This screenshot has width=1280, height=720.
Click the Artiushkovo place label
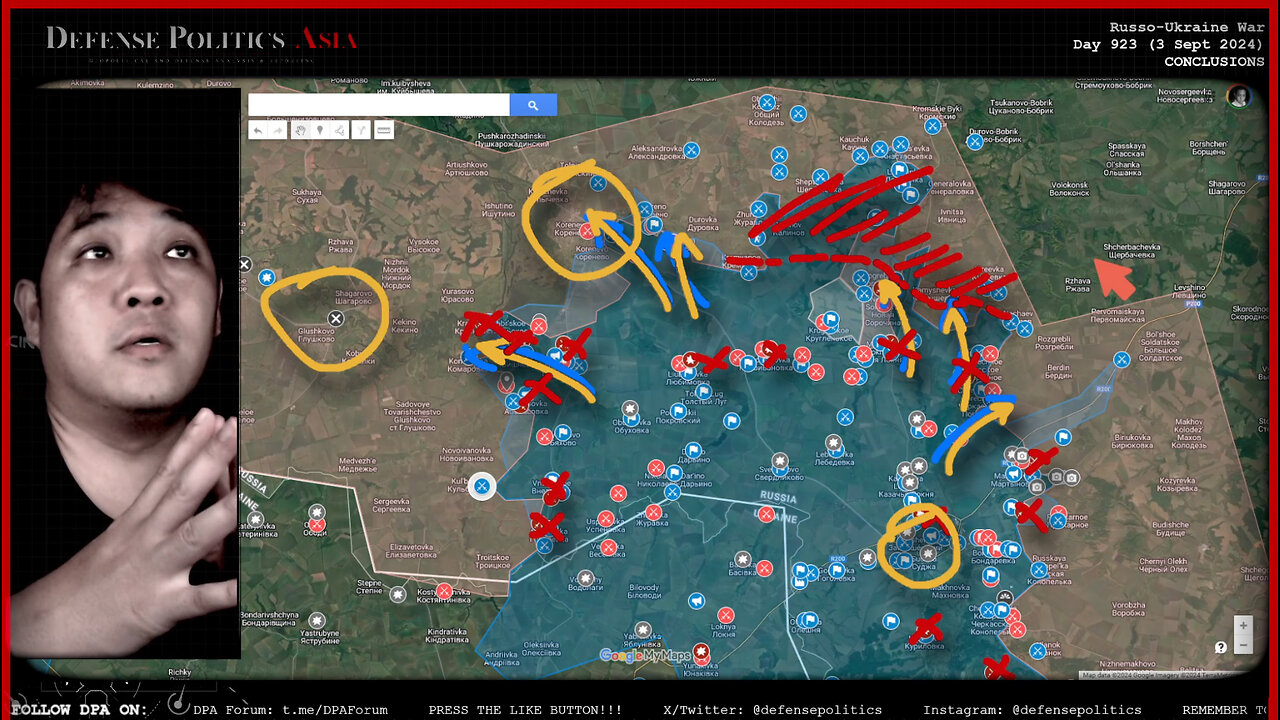point(466,168)
